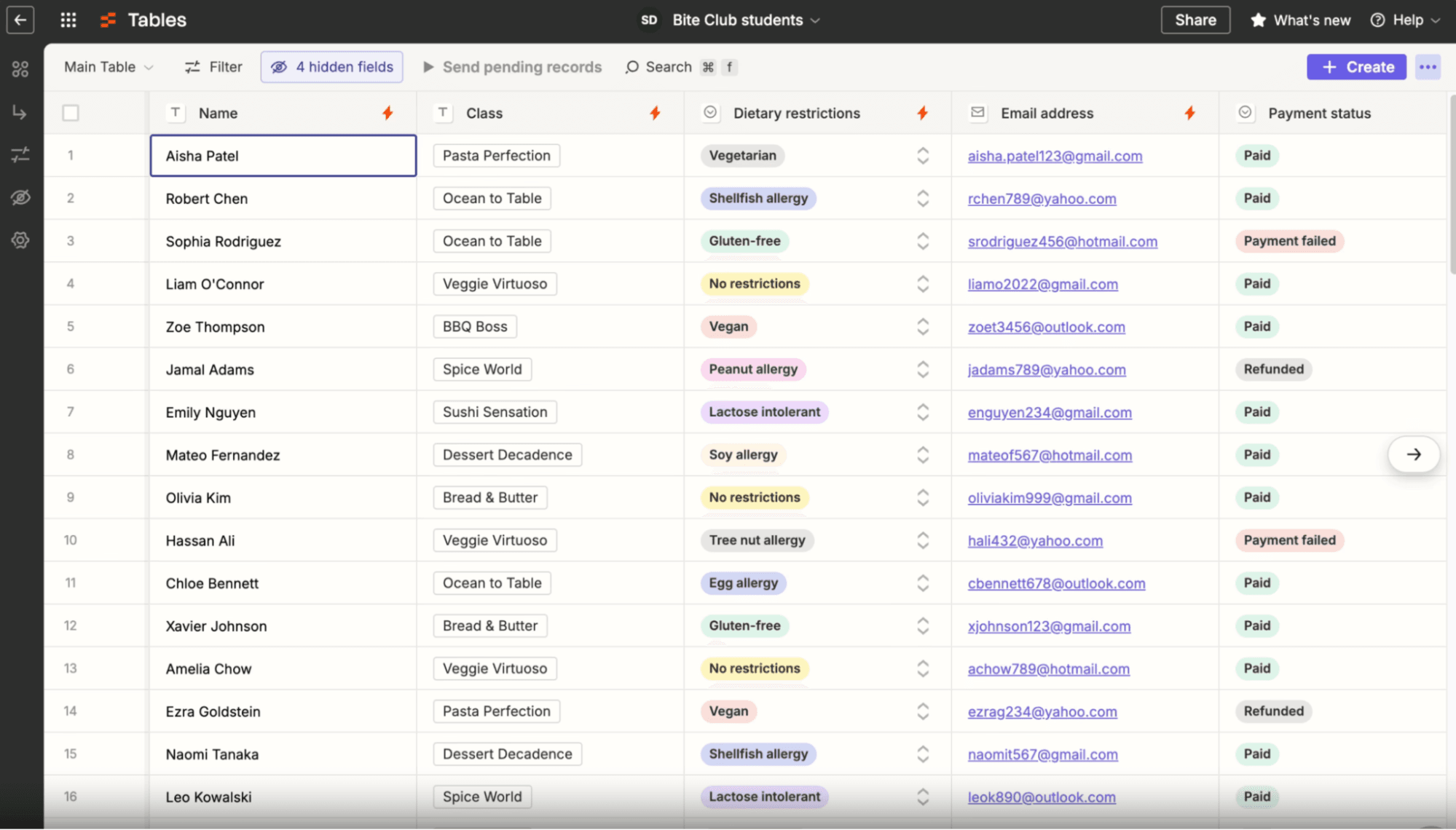Click lightning bolt in Dietary restrictions header
Viewport: 1456px width, 830px height.
coord(922,113)
